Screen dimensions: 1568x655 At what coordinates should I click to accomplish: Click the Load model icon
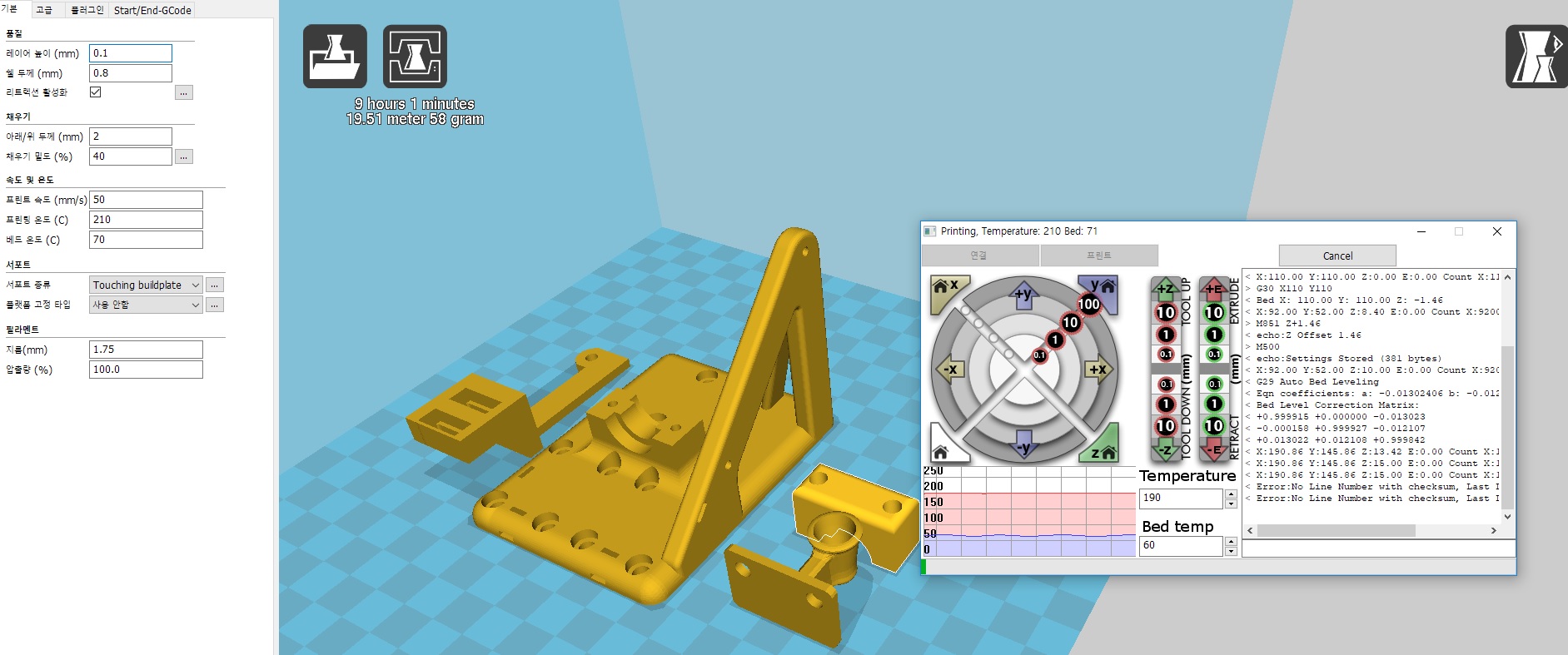[x=335, y=57]
